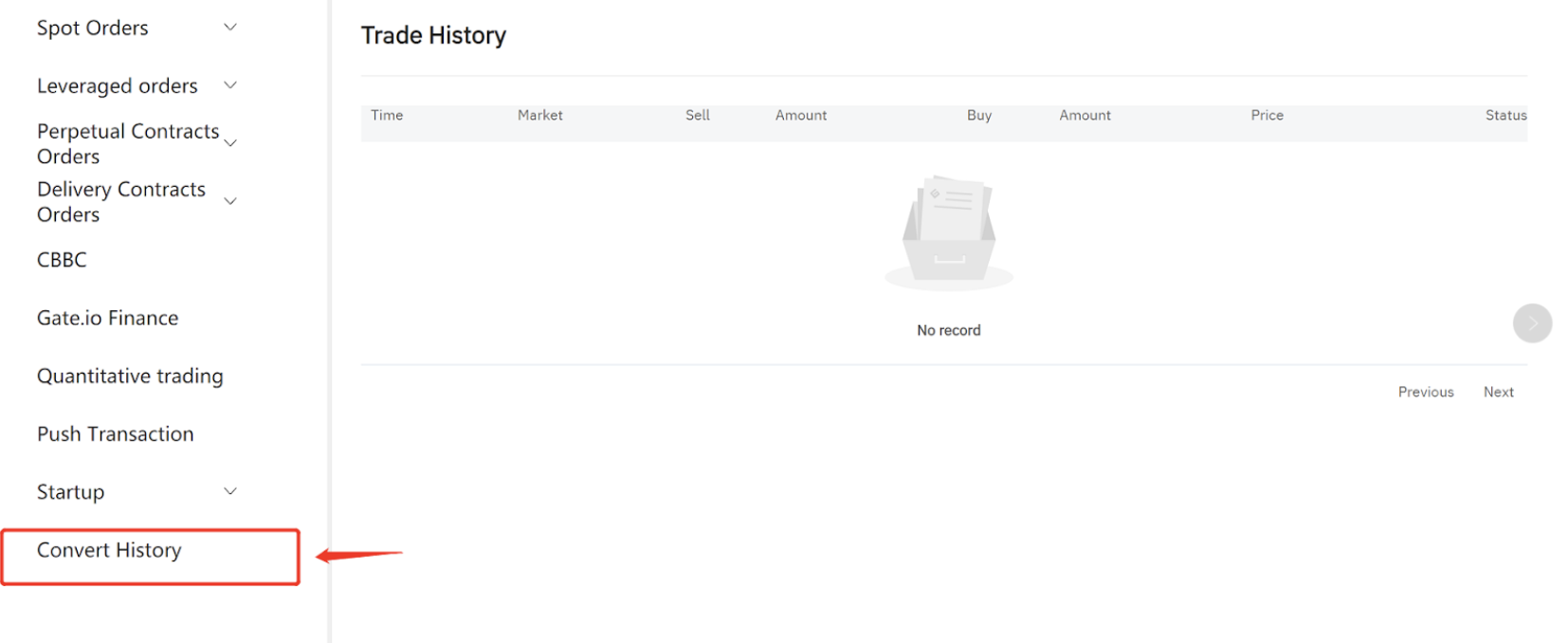
Task: Click the Trade History heading
Action: tap(434, 36)
